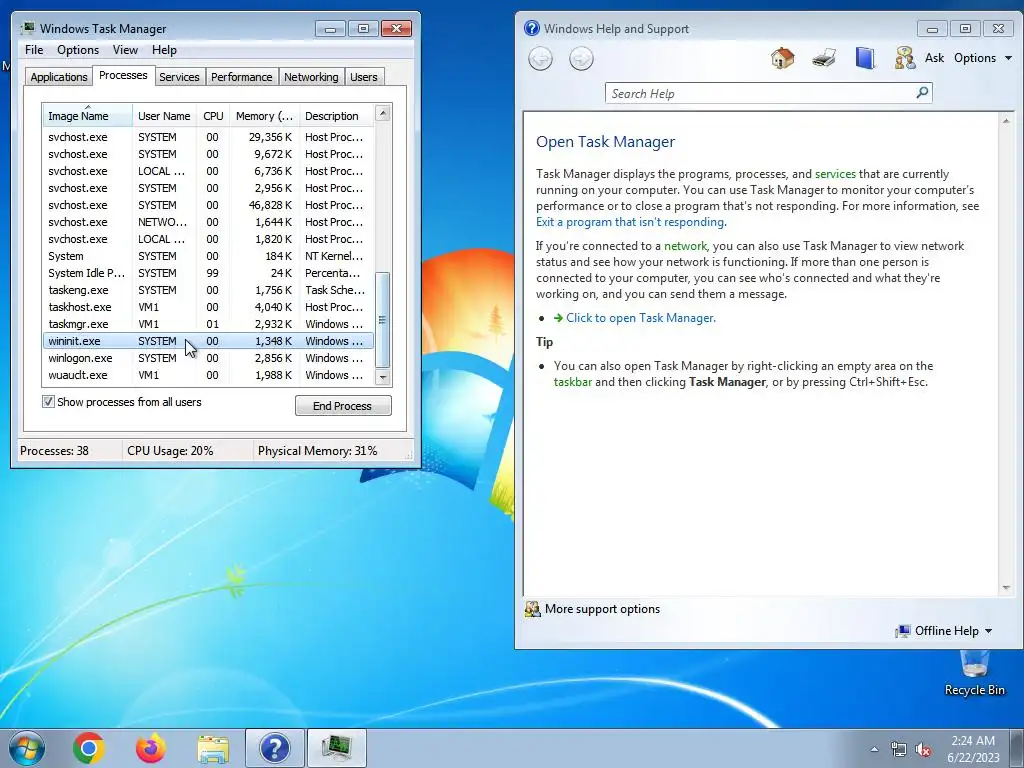
Task: Click the Ask button in Help toolbar
Action: click(x=934, y=58)
